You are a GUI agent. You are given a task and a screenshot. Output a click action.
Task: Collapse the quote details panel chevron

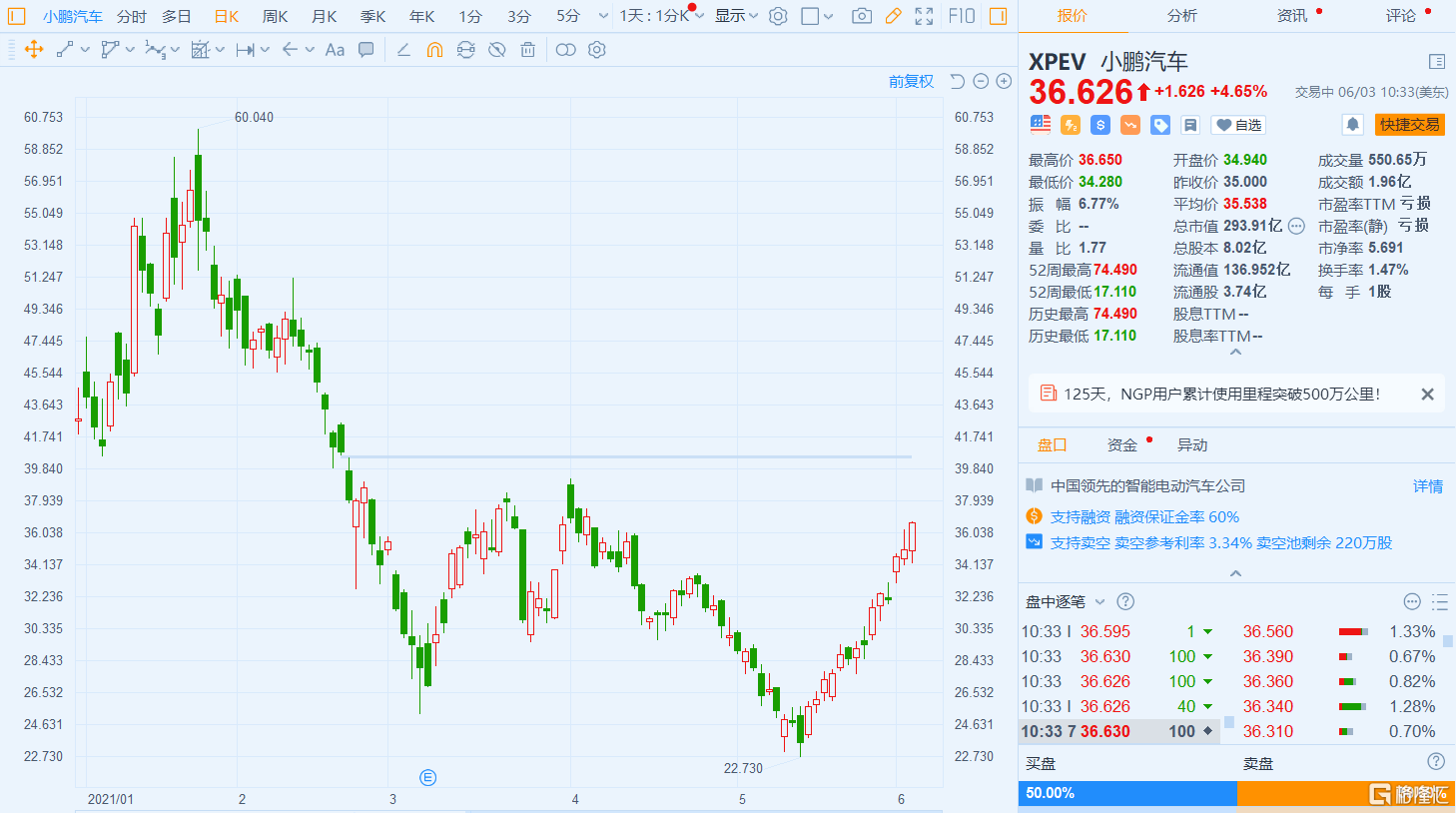click(1235, 353)
